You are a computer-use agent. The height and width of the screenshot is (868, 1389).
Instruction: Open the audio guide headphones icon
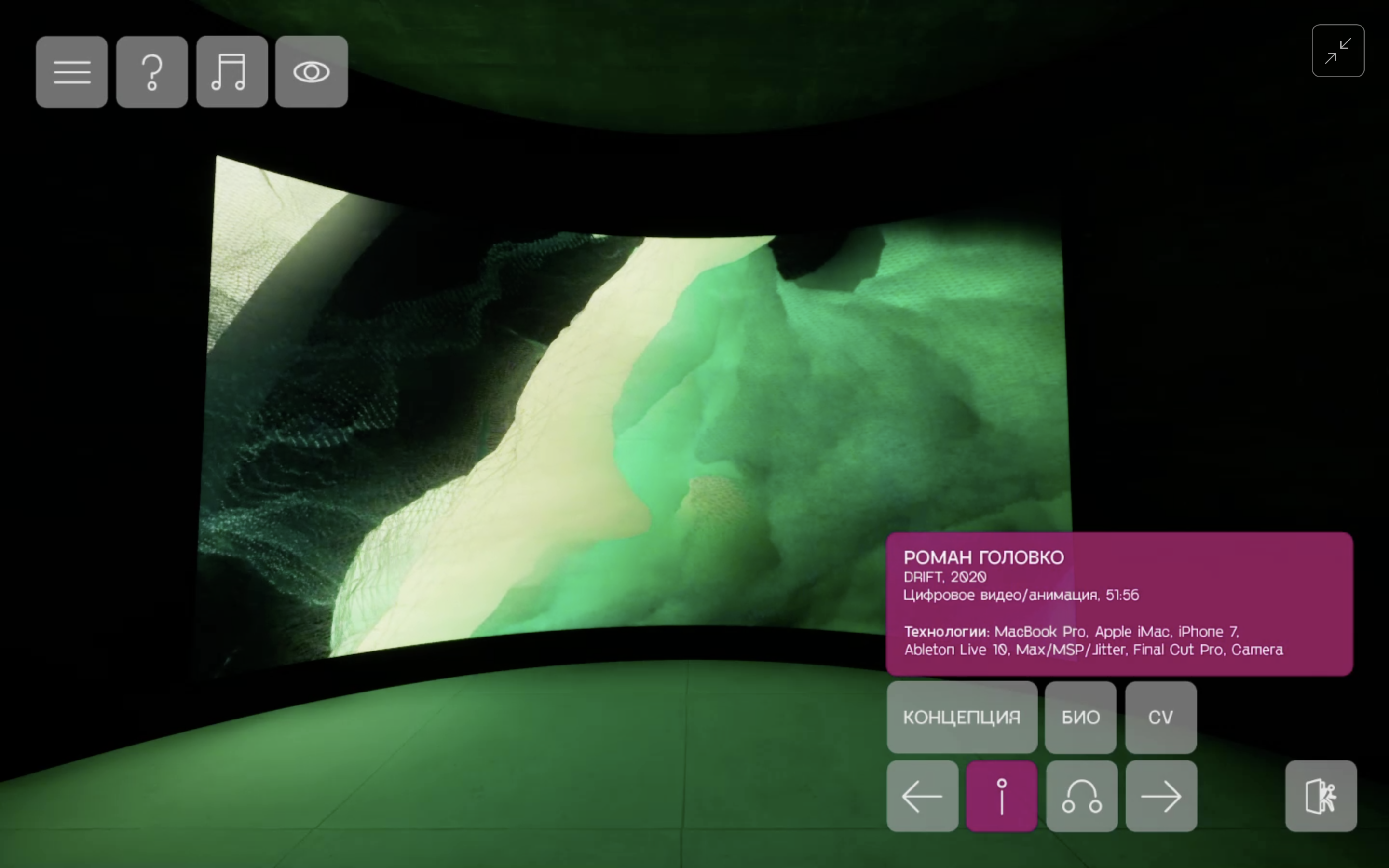(1081, 796)
